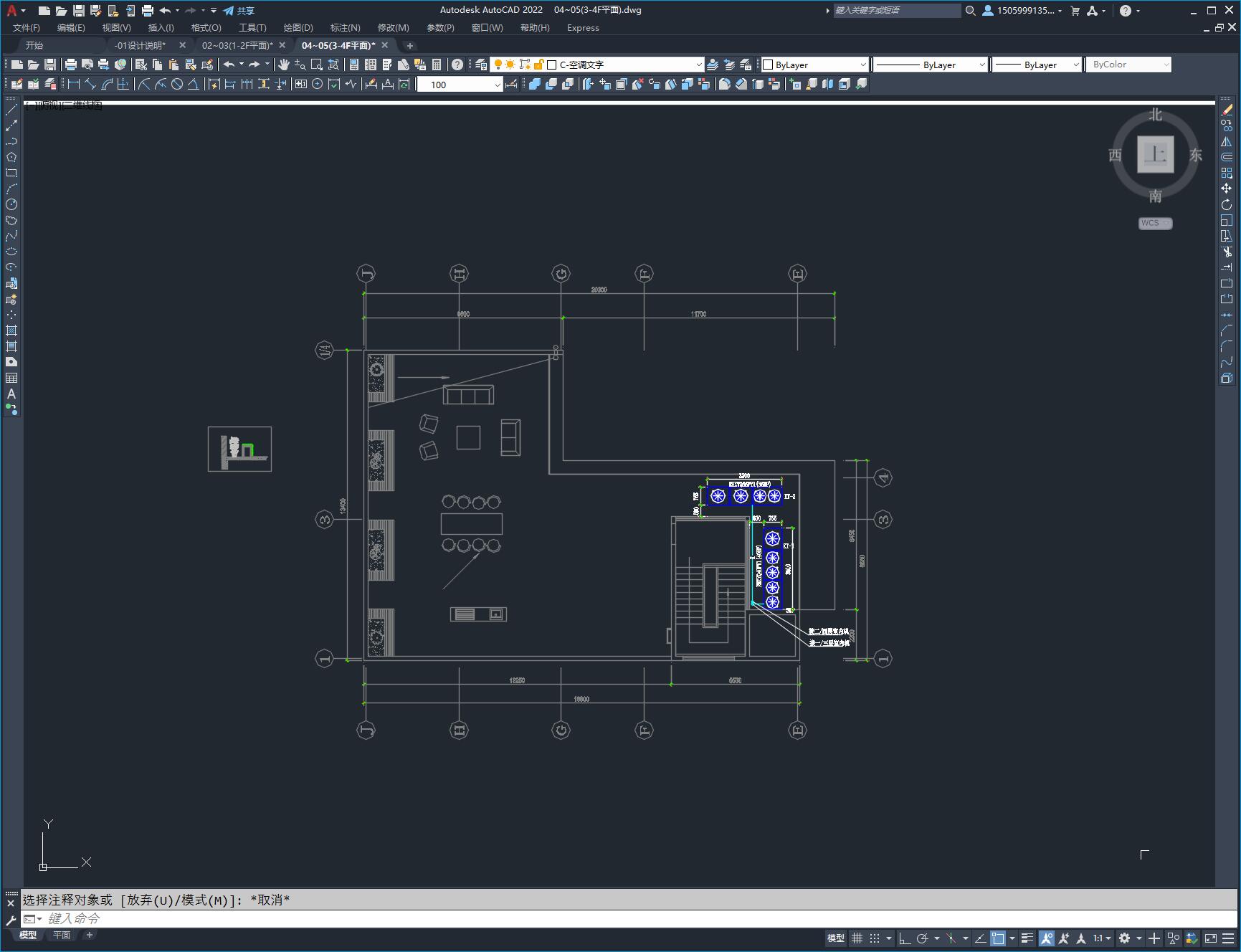Toggle object snap in the status bar
Image resolution: width=1241 pixels, height=952 pixels.
click(x=998, y=938)
